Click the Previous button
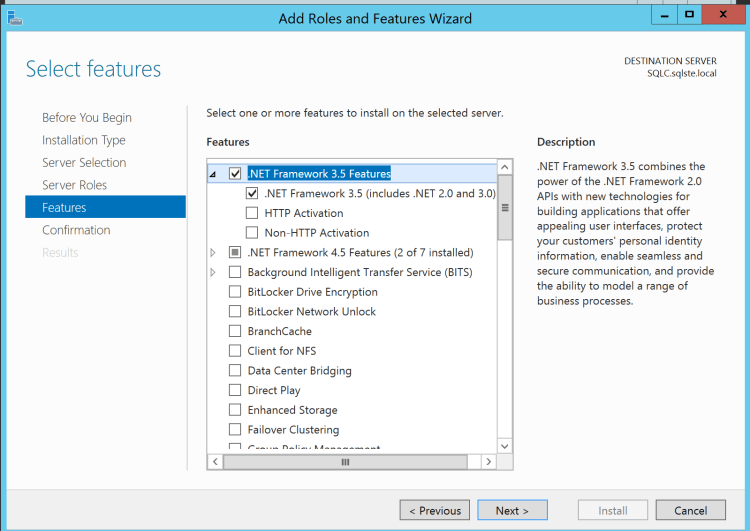This screenshot has width=750, height=531. coord(434,511)
